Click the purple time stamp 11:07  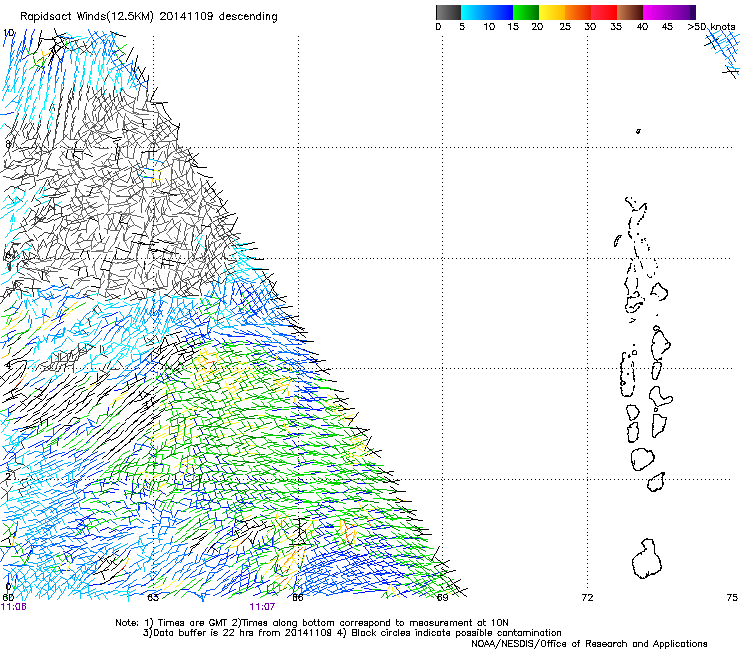pyautogui.click(x=262, y=607)
